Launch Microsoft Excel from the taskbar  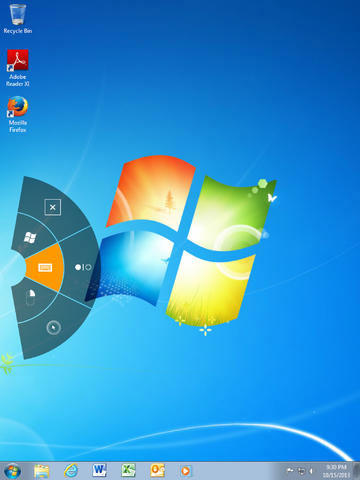[x=128, y=471]
